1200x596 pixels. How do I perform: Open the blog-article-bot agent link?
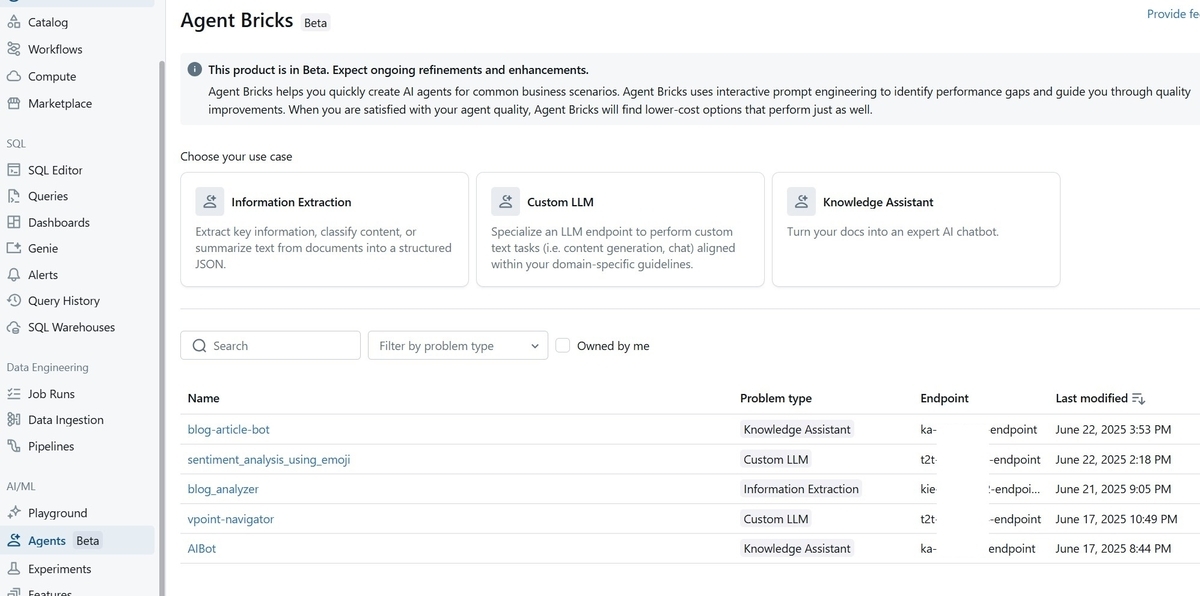[x=229, y=430]
